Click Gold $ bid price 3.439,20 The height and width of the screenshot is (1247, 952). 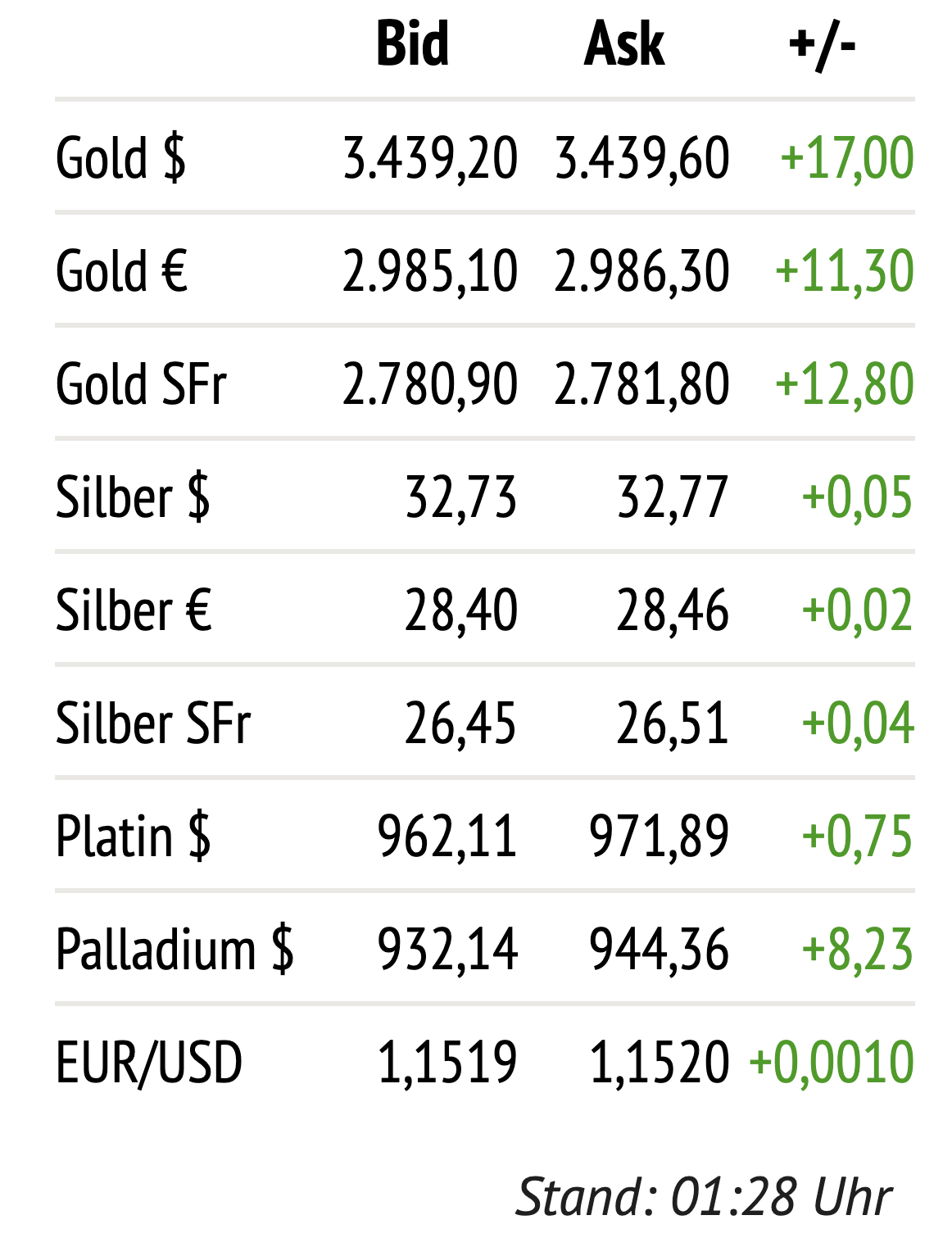pos(430,157)
